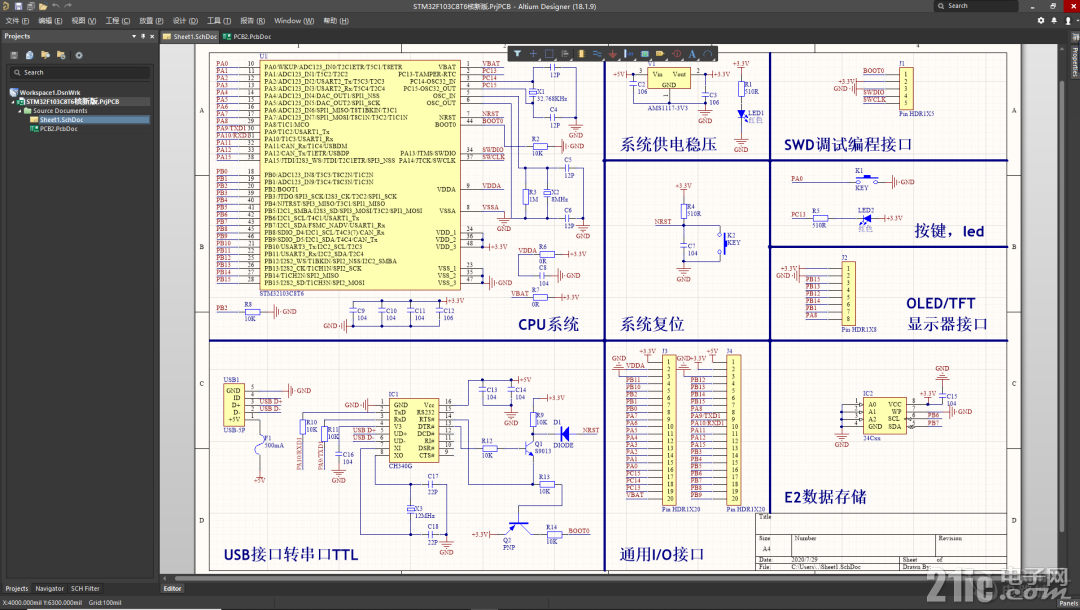The height and width of the screenshot is (610, 1080).
Task: Click the open project documents folder icon
Action: point(45,55)
